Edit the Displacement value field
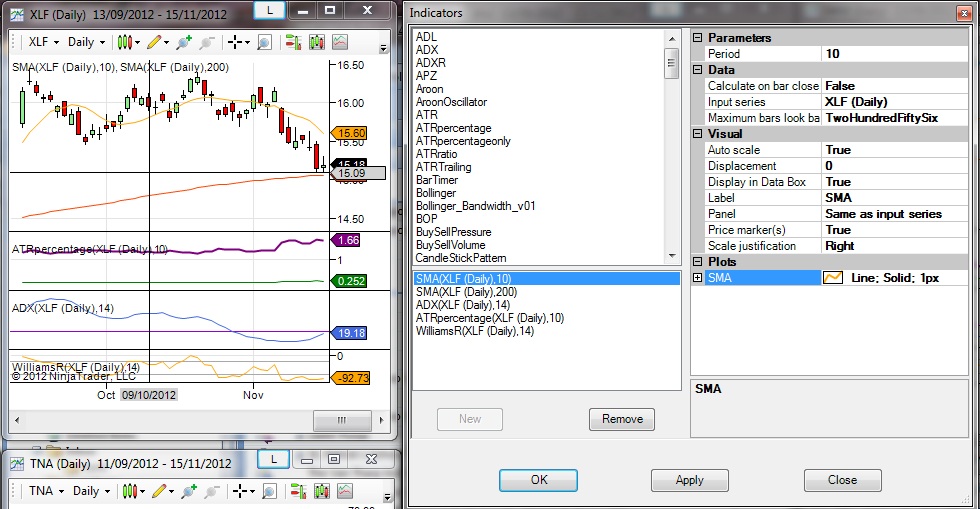 pyautogui.click(x=894, y=166)
